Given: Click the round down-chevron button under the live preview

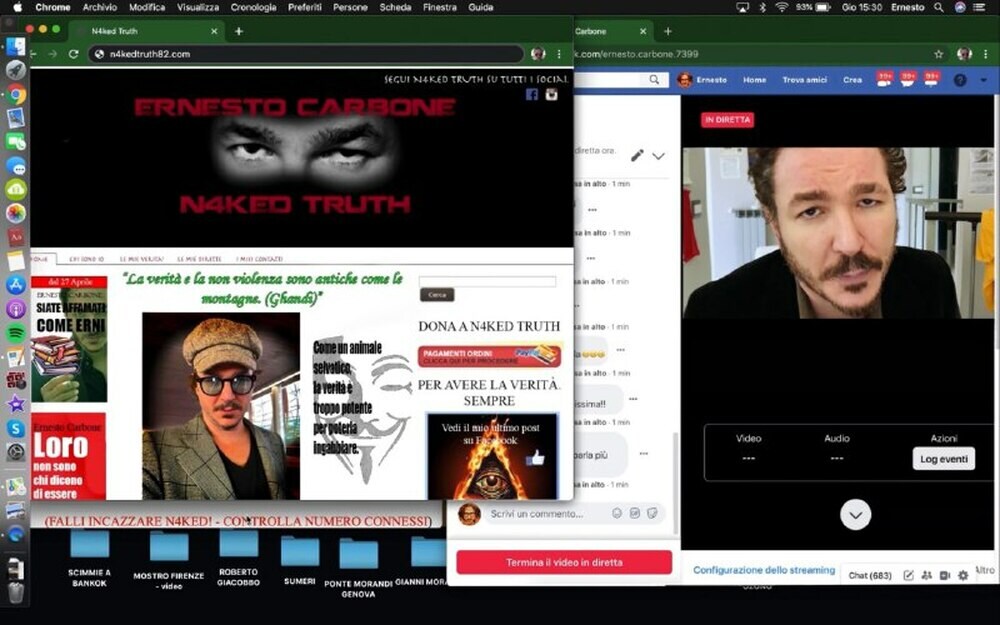Looking at the screenshot, I should coord(855,515).
